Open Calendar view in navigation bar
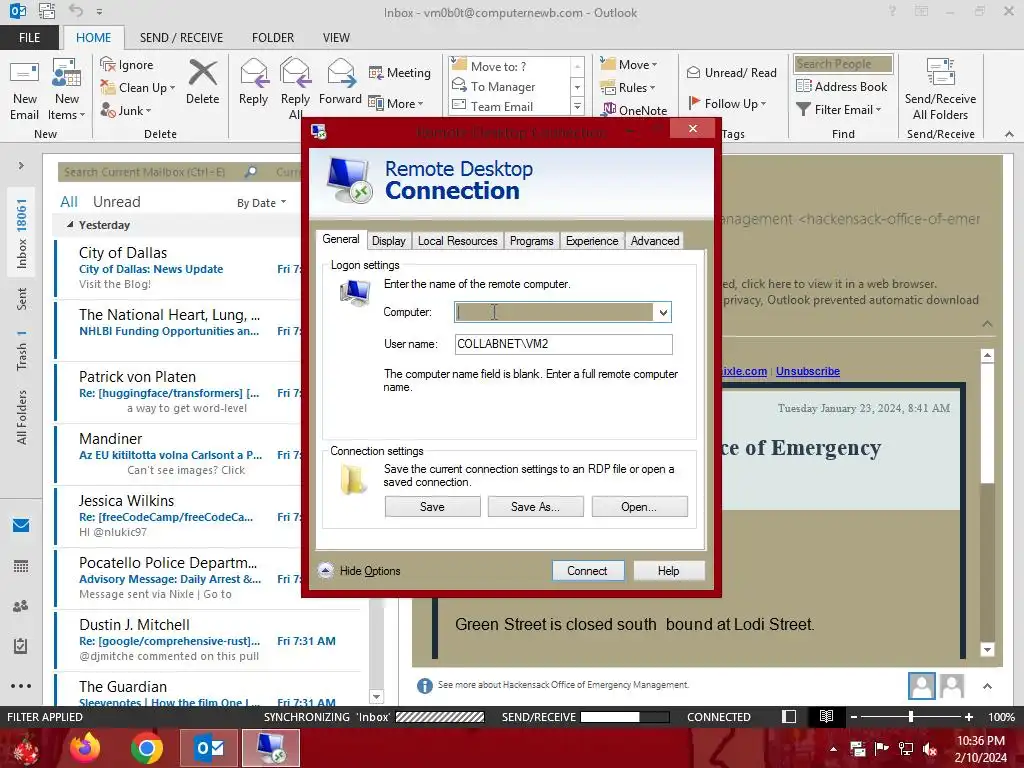1024x768 pixels. tap(21, 566)
